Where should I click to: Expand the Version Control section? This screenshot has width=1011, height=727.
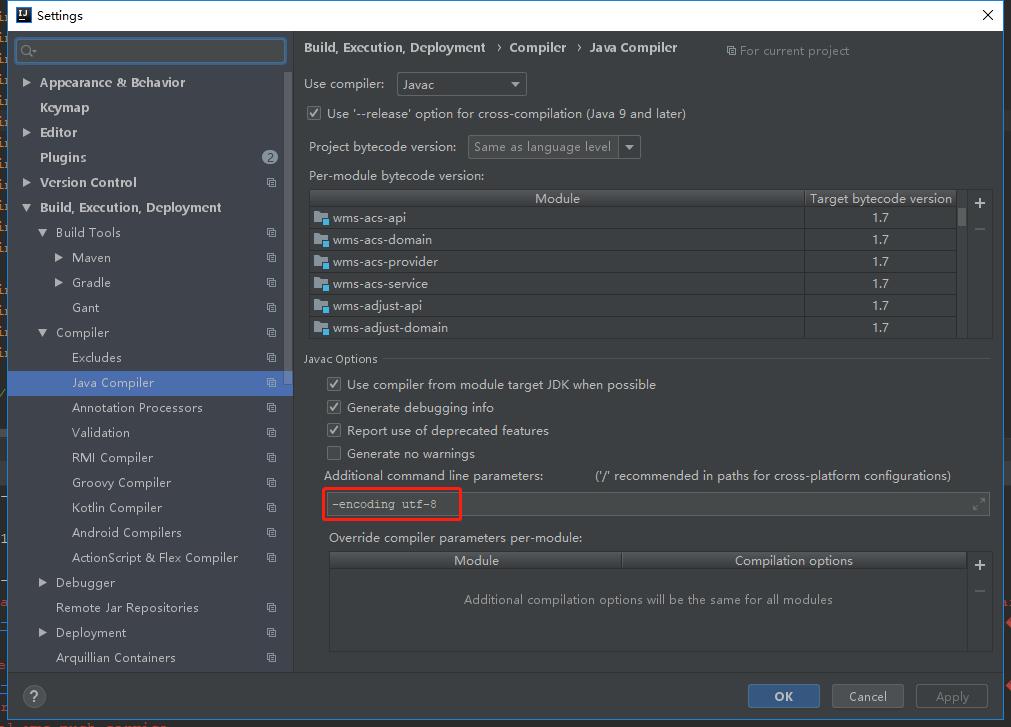point(26,182)
